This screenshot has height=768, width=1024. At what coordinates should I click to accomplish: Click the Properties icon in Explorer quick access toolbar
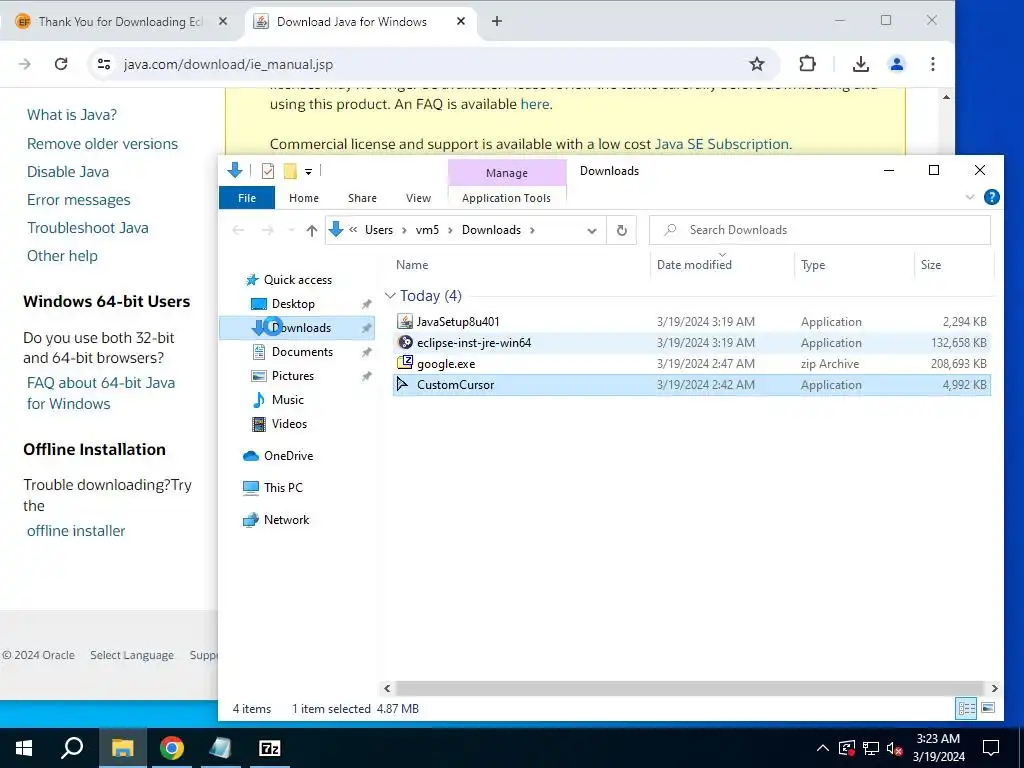click(268, 171)
